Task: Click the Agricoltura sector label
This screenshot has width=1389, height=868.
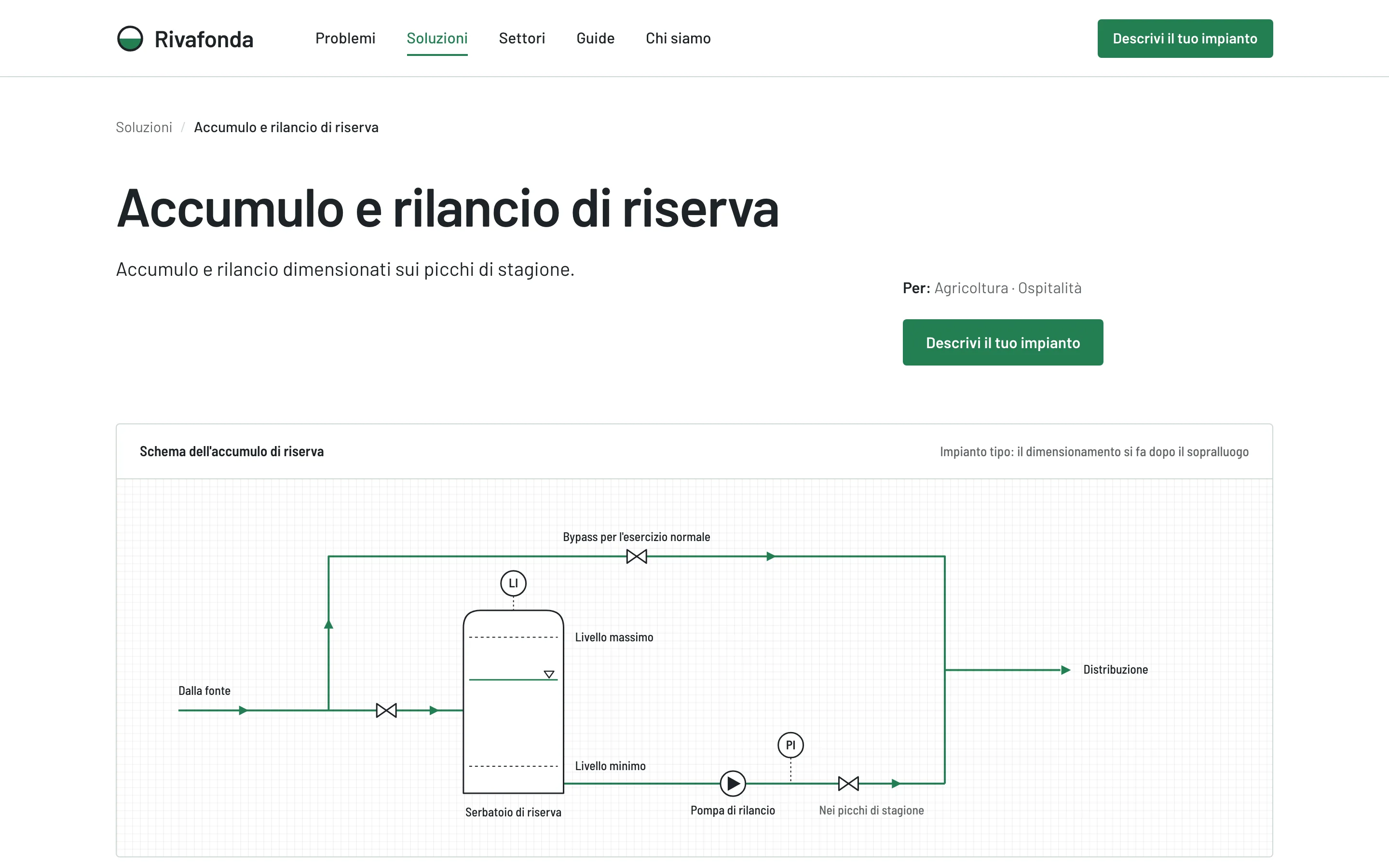Action: (x=971, y=288)
